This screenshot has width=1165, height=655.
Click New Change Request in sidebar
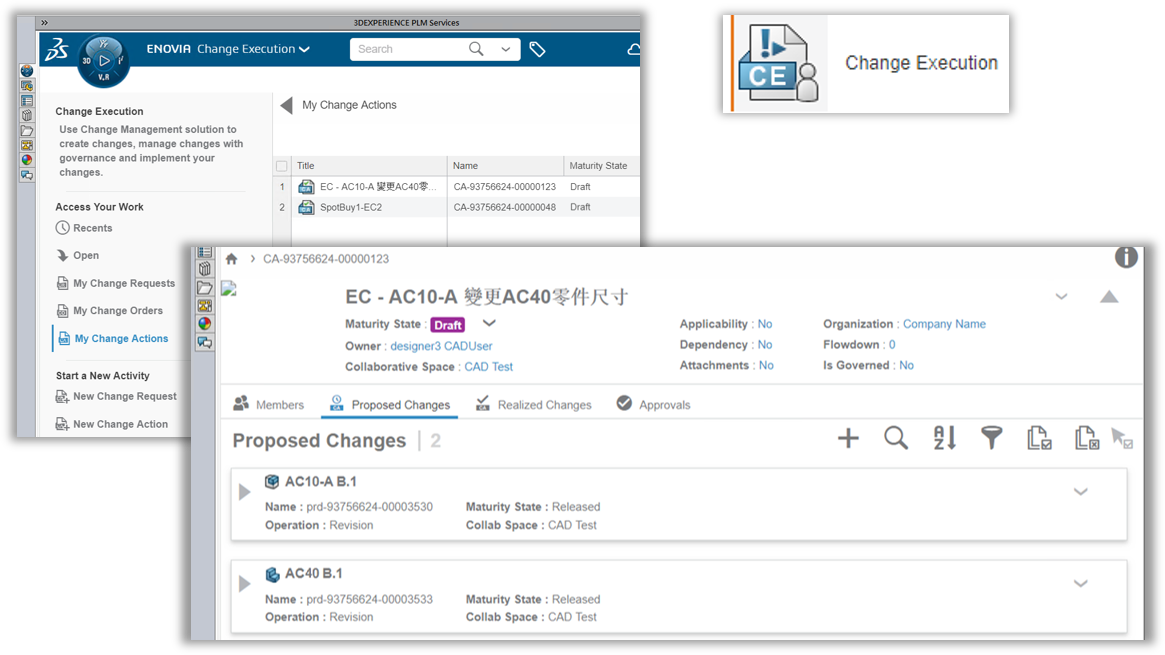pyautogui.click(x=124, y=397)
